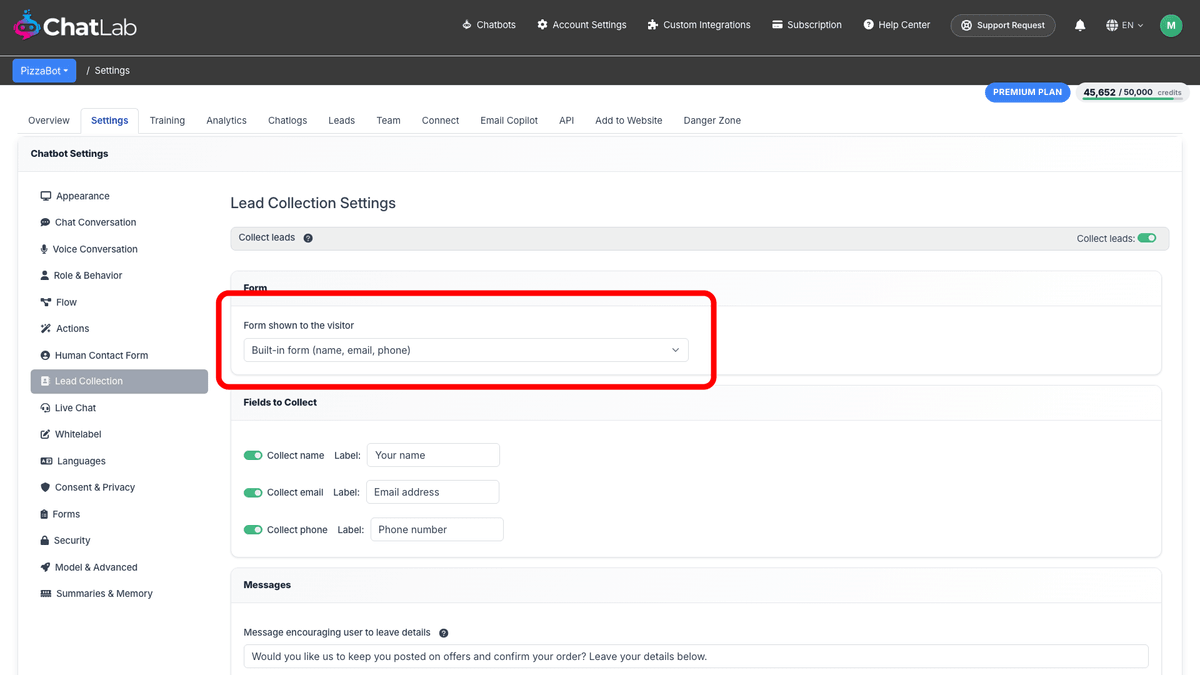Click the Actions magic wand icon
The height and width of the screenshot is (675, 1200).
click(x=45, y=328)
